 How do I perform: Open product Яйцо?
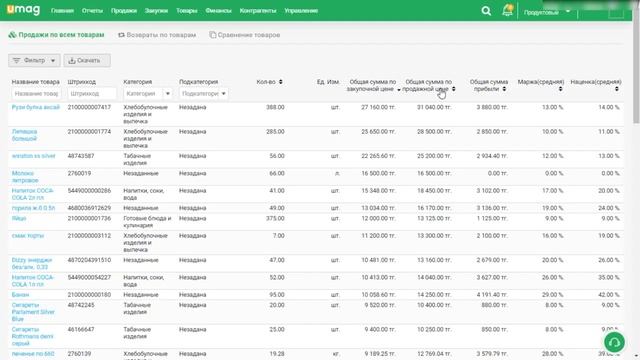click(19, 218)
